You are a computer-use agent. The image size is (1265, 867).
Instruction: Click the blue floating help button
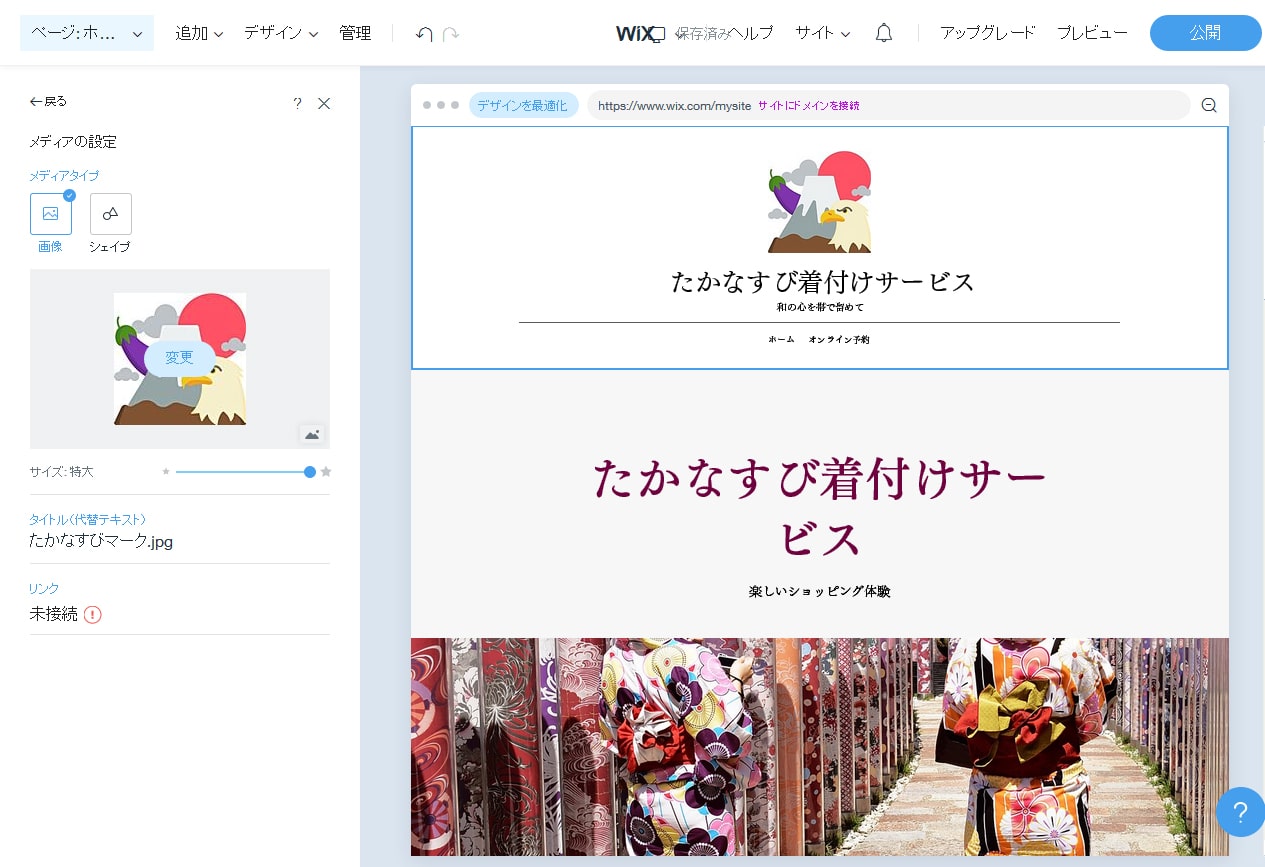click(x=1240, y=811)
